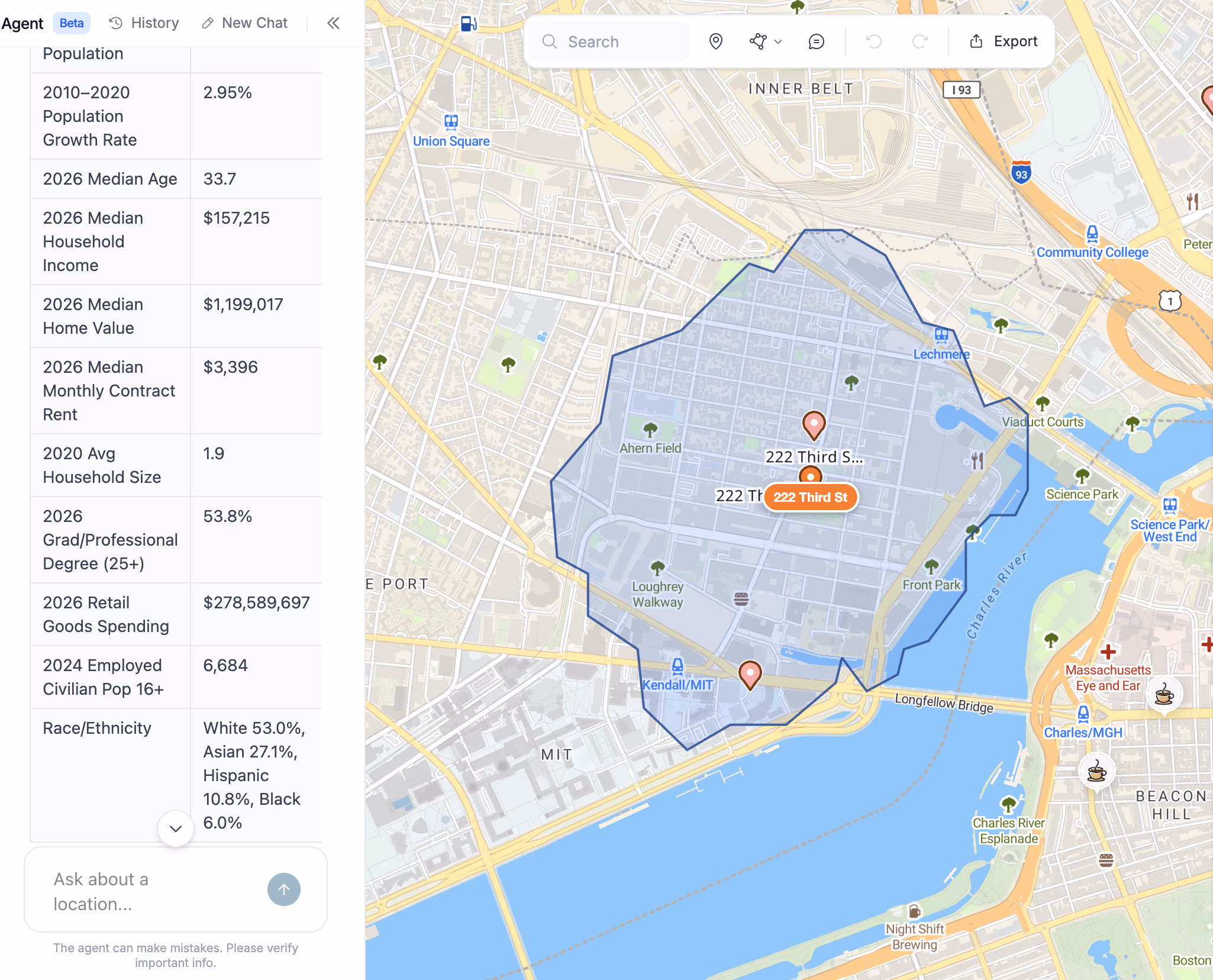Image resolution: width=1213 pixels, height=980 pixels.
Task: Click the coffee cup icon near Charles/MGH
Action: [1096, 772]
